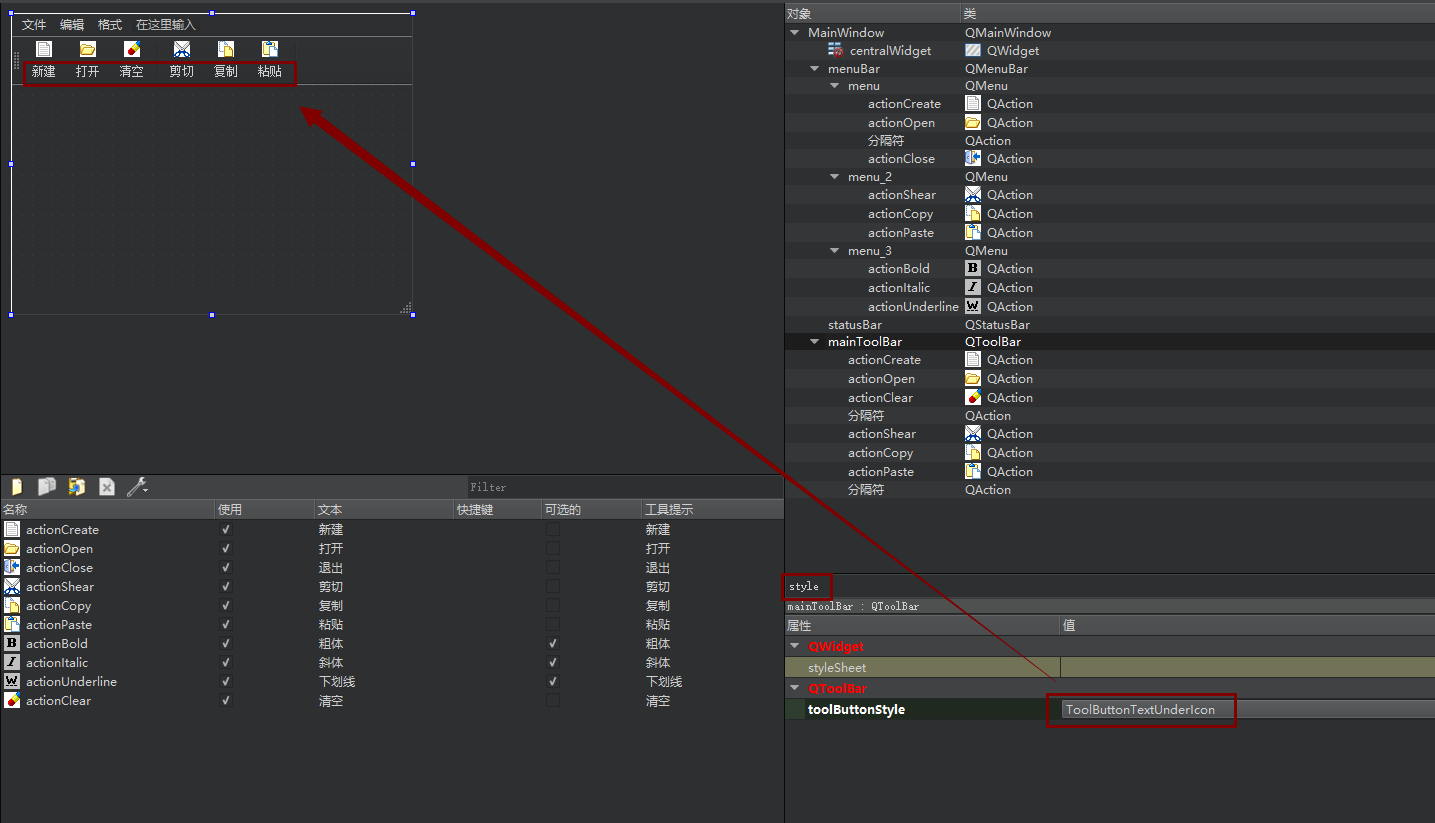
Task: Click the 粘贴 icon in the form toolbar
Action: (x=269, y=49)
